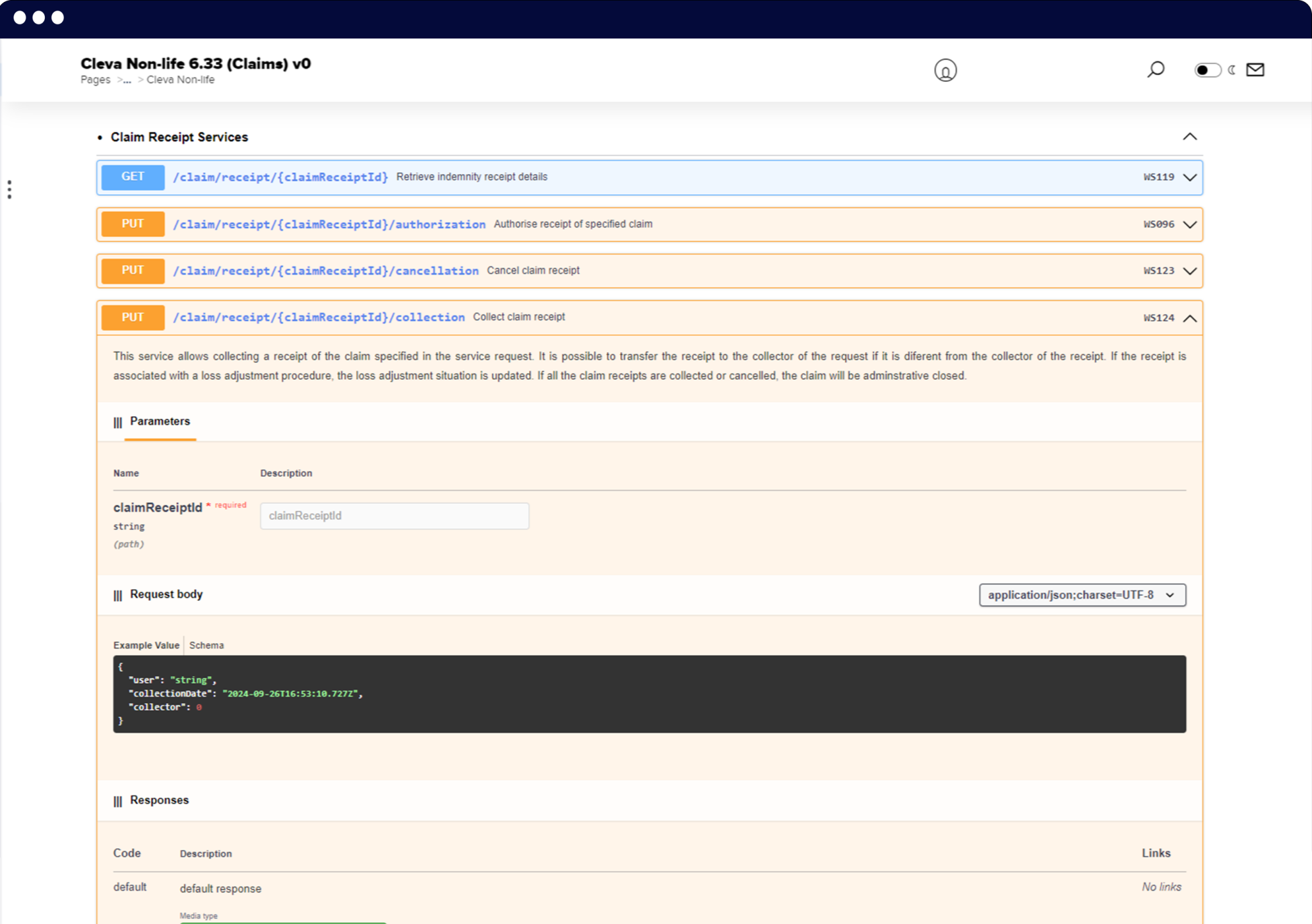Expand the WS096 authorization endpoint chevron
Screen dimensions: 1312x924
pyautogui.click(x=1190, y=225)
